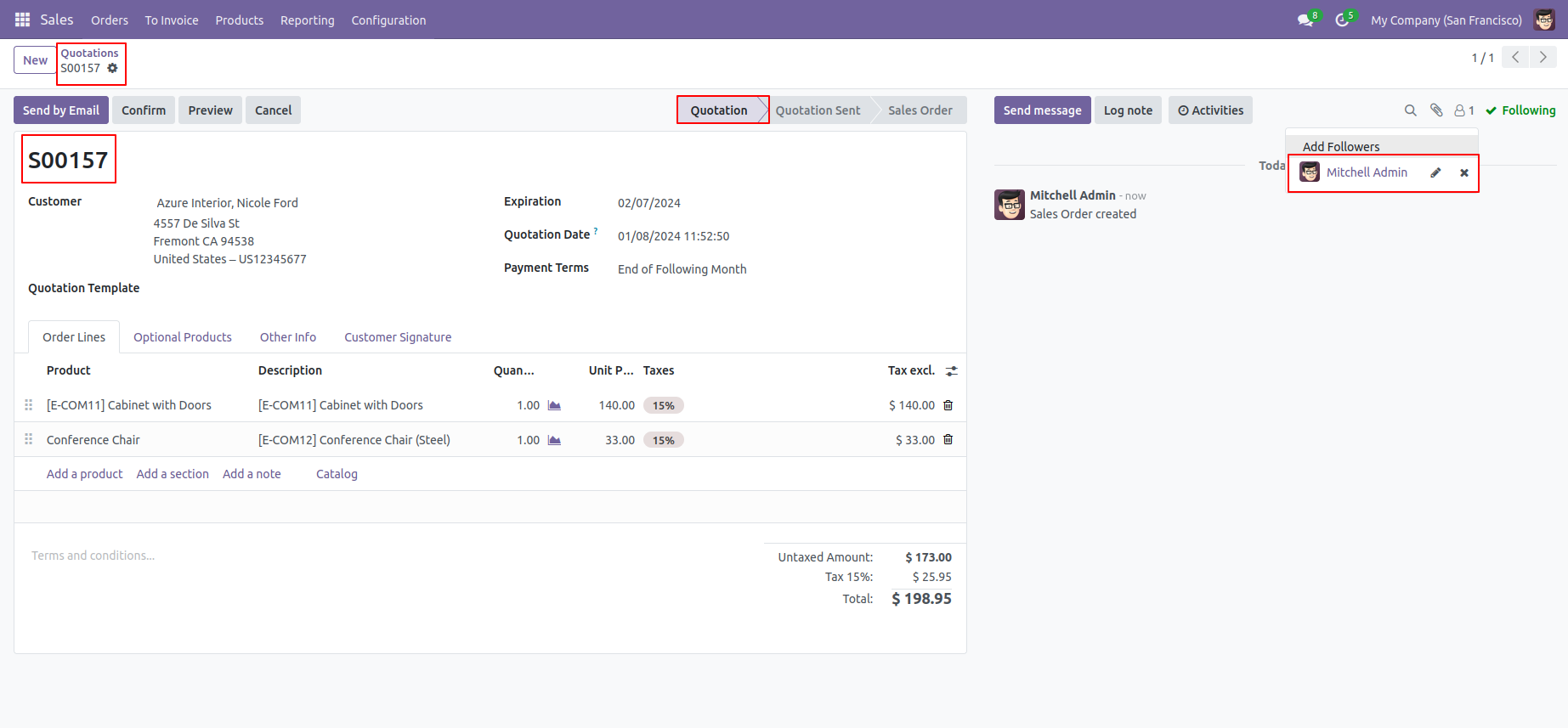1568x728 pixels.
Task: Click Send by Email button
Action: (61, 110)
